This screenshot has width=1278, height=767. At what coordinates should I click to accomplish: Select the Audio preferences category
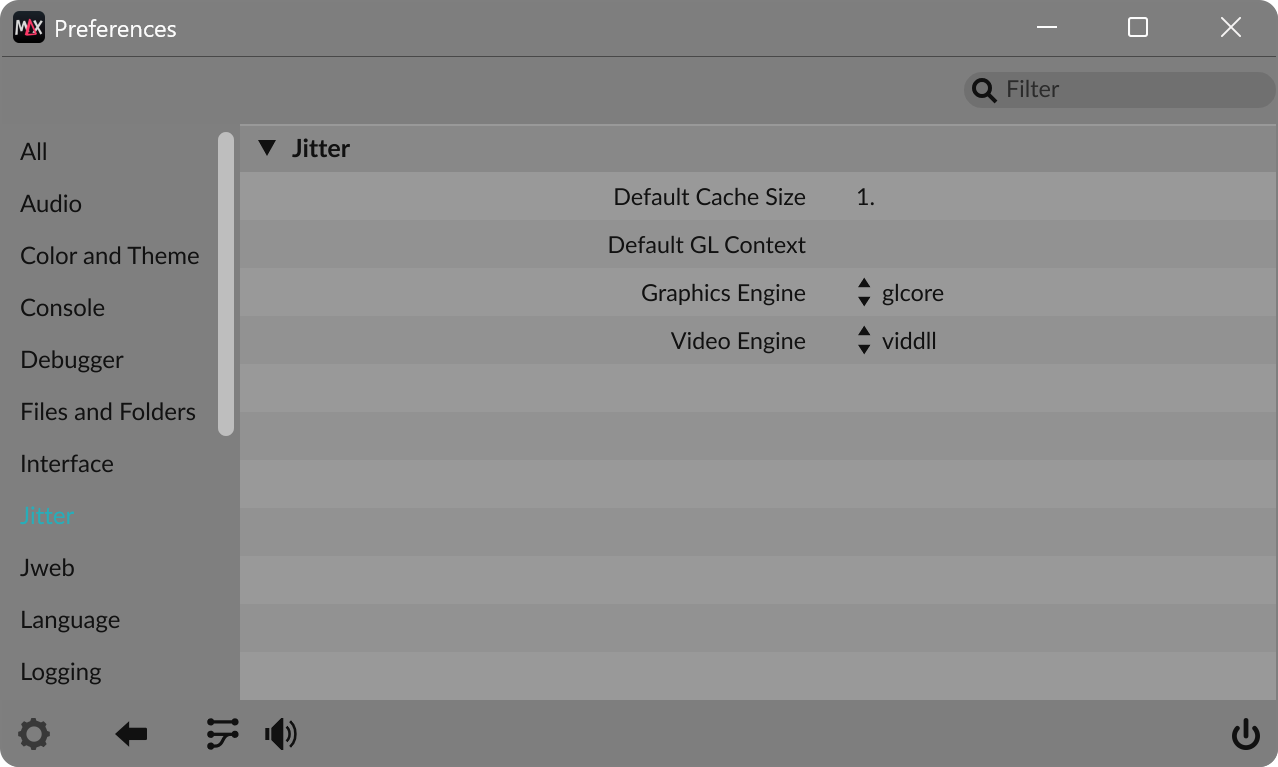click(51, 203)
